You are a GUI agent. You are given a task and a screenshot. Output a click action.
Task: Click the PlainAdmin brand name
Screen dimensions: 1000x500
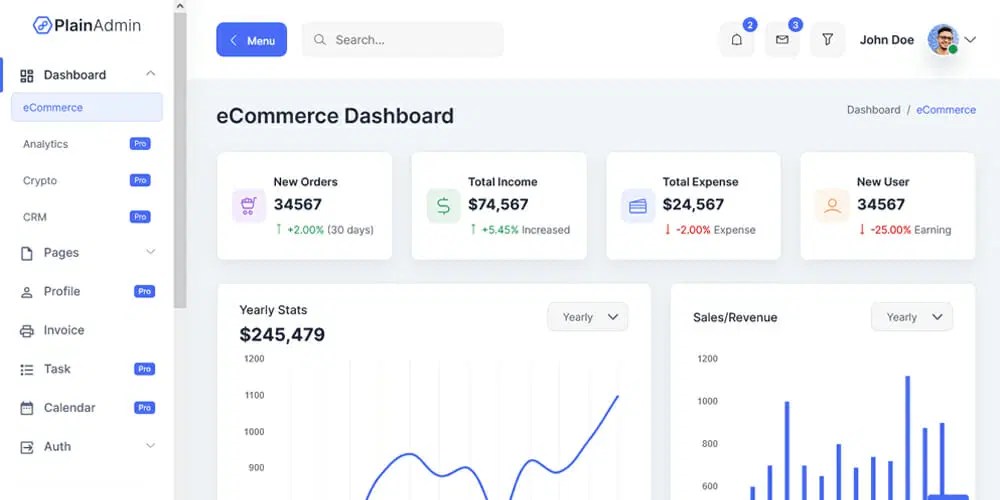98,26
